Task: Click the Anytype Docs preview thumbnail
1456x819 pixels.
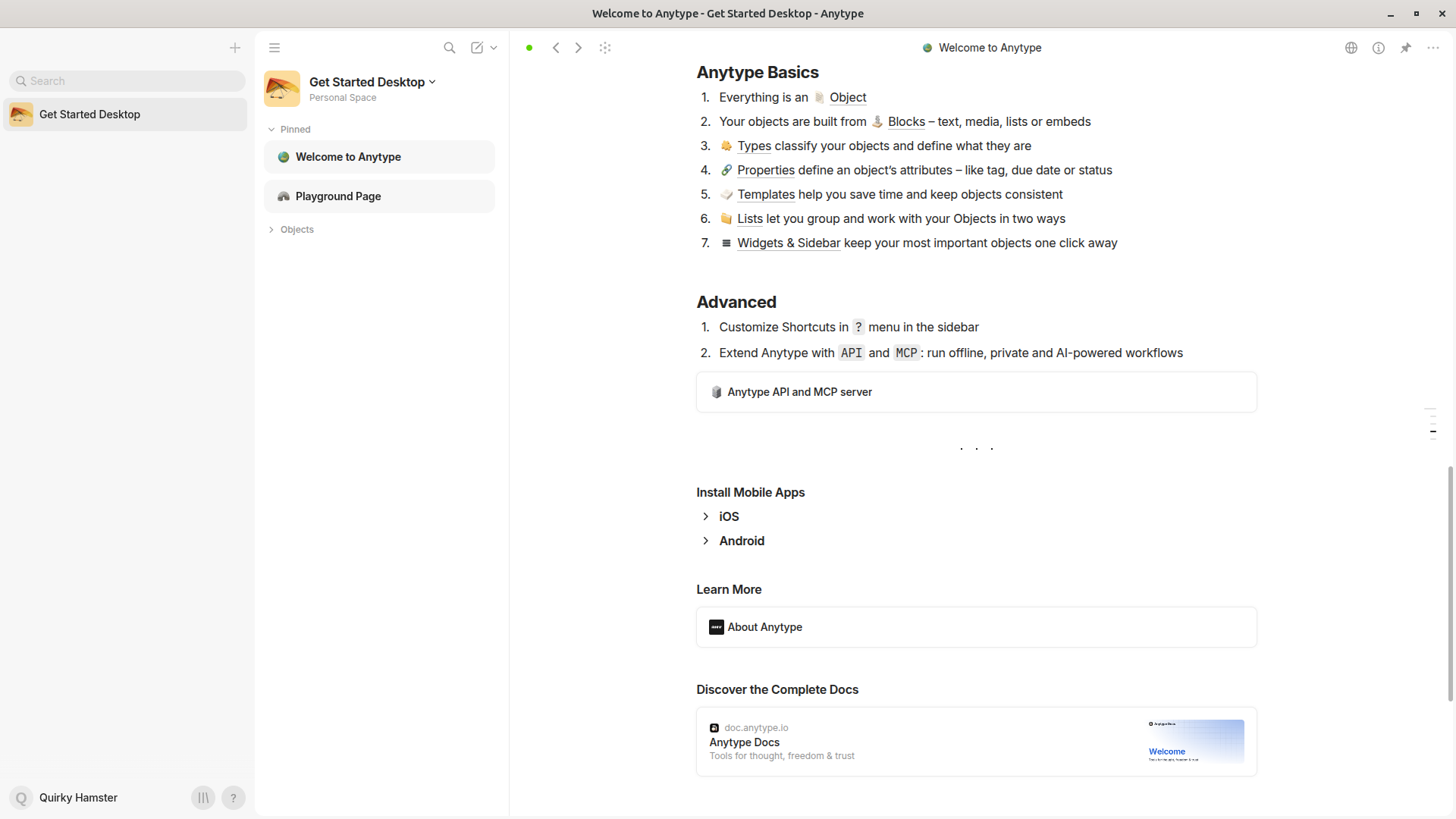Action: [x=1196, y=742]
